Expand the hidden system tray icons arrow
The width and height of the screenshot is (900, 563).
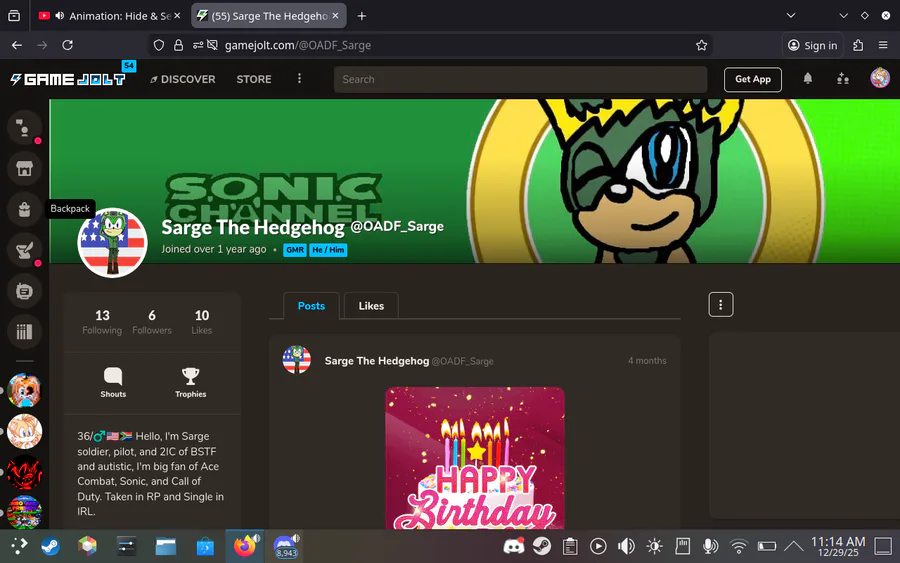794,546
